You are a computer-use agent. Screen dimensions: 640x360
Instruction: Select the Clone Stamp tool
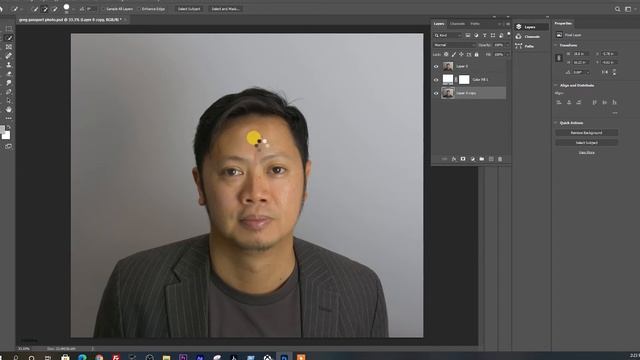pyautogui.click(x=9, y=64)
